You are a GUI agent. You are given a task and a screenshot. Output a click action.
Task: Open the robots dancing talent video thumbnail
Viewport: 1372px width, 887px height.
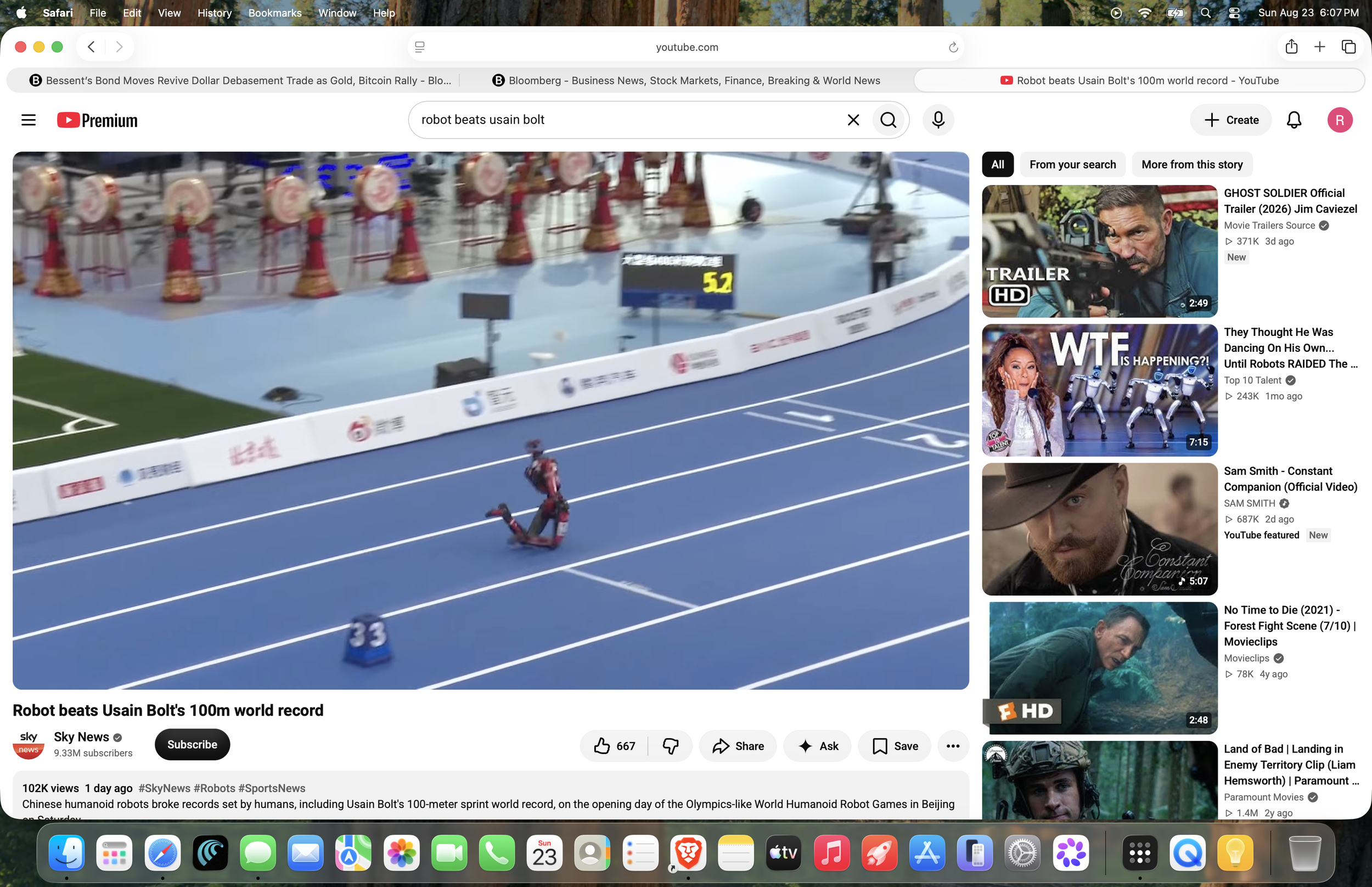click(1100, 390)
